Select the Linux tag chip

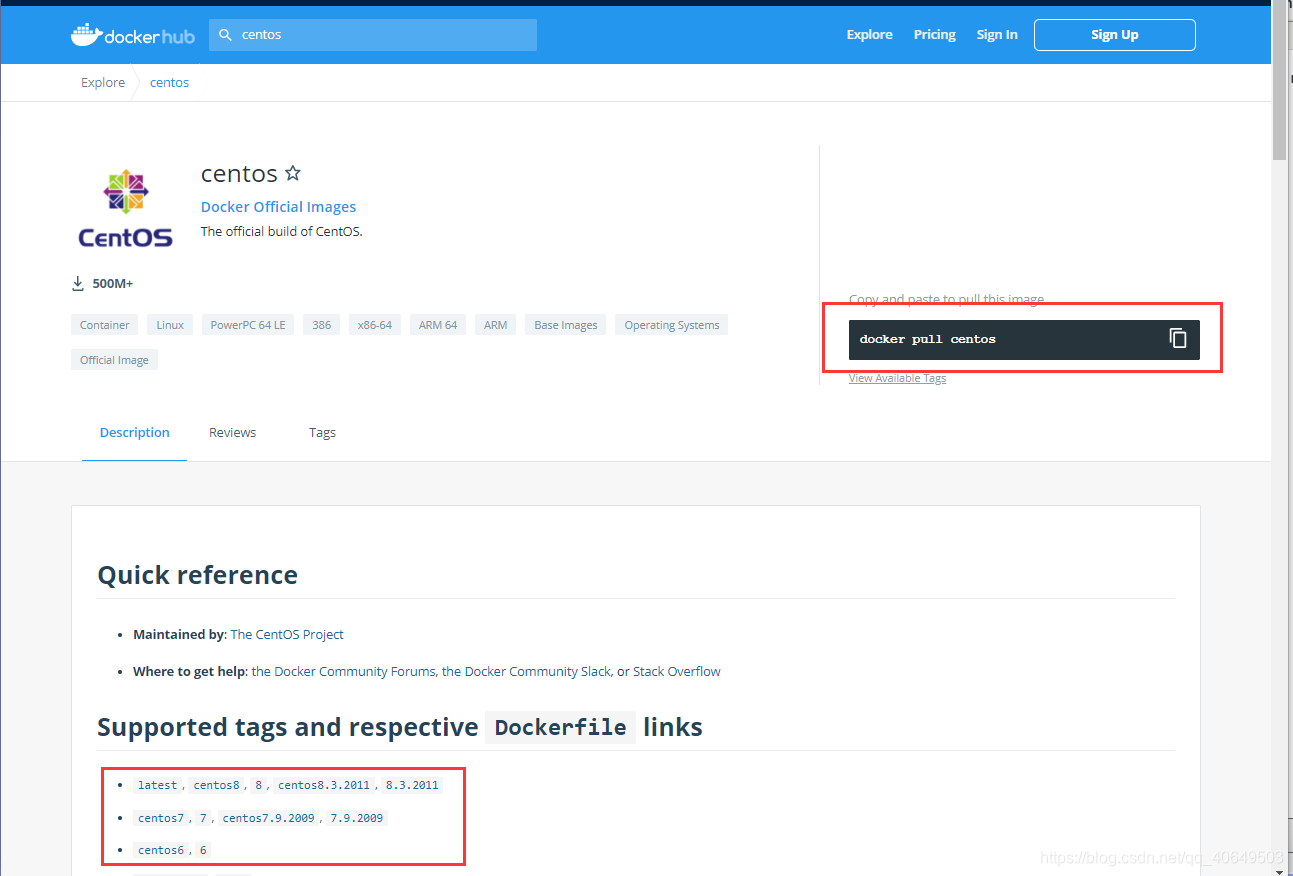pyautogui.click(x=170, y=325)
